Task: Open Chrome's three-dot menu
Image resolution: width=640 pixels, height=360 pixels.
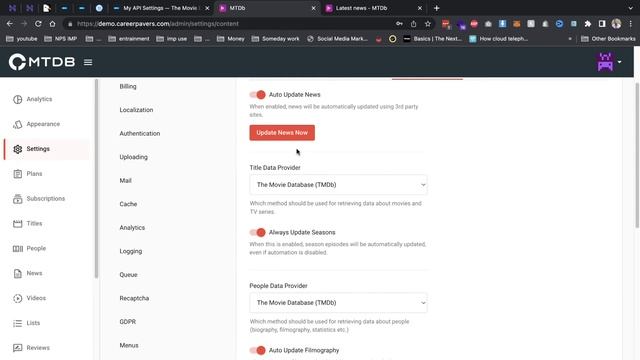Action: pos(631,24)
